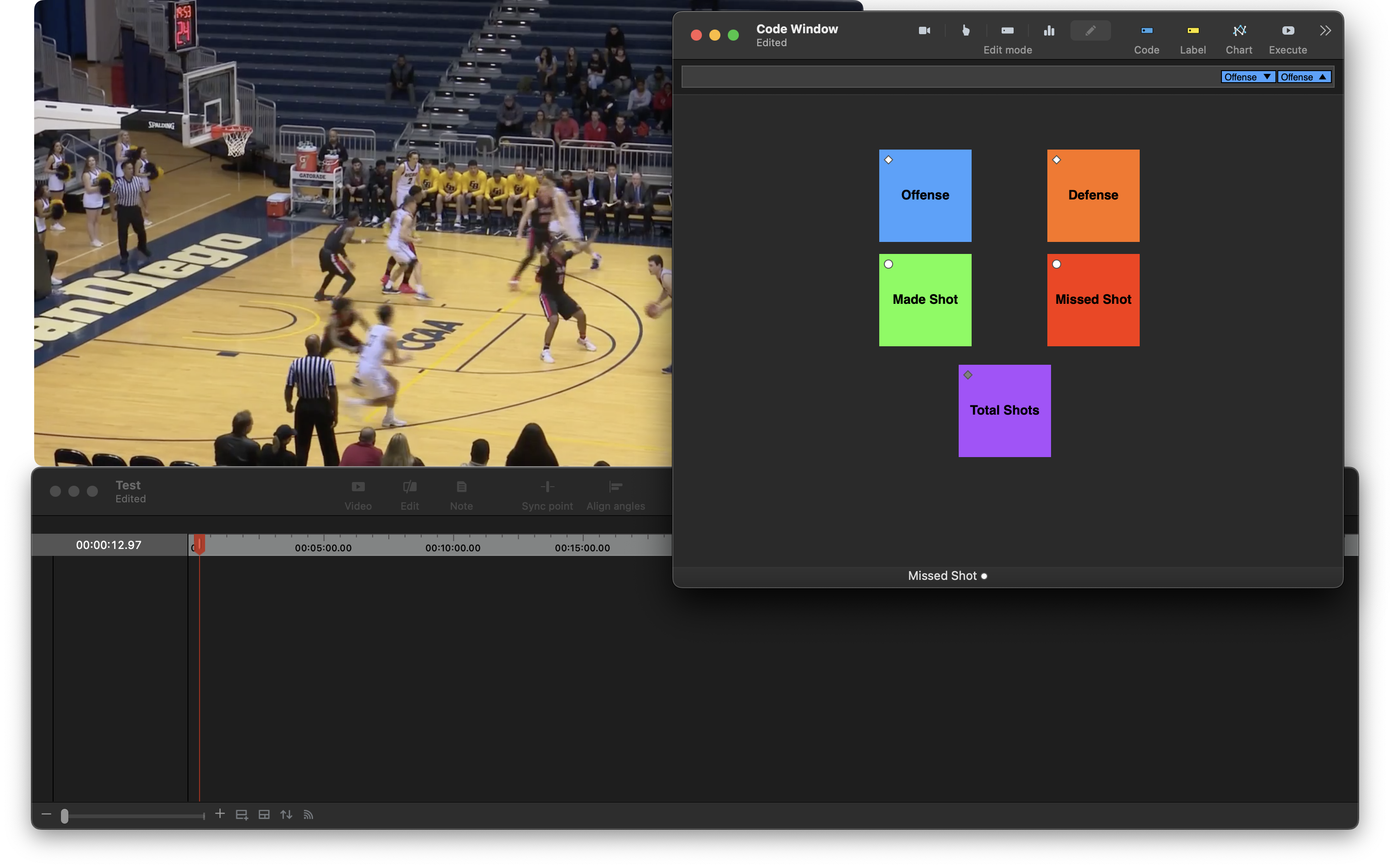
Task: Add a new Label button
Action: 1192,39
